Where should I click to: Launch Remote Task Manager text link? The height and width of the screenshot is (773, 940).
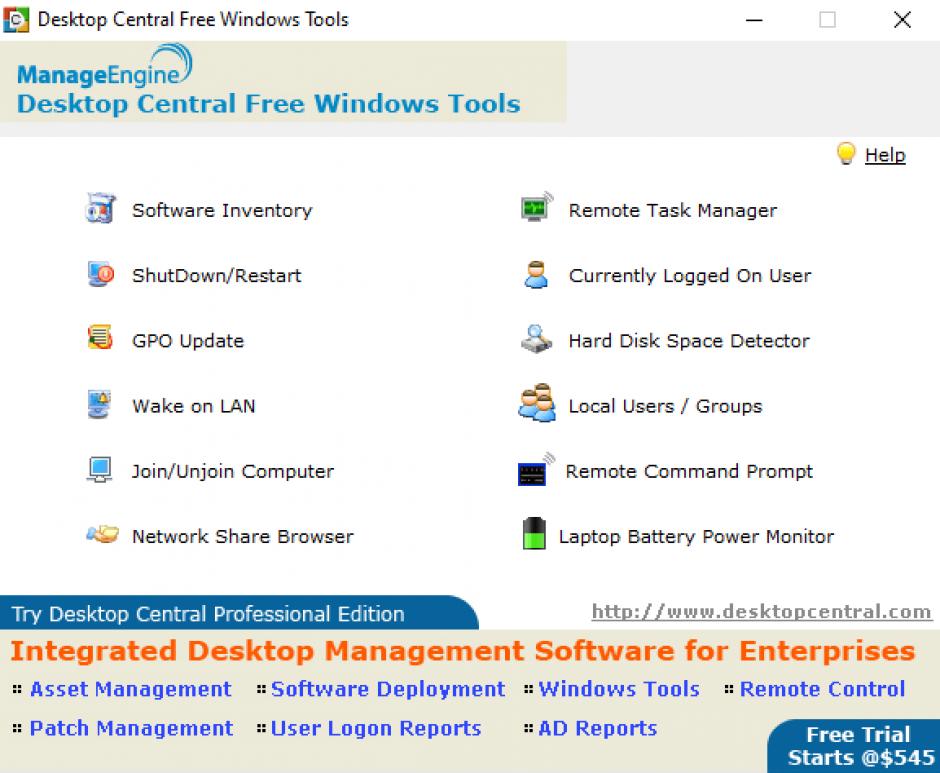point(673,210)
